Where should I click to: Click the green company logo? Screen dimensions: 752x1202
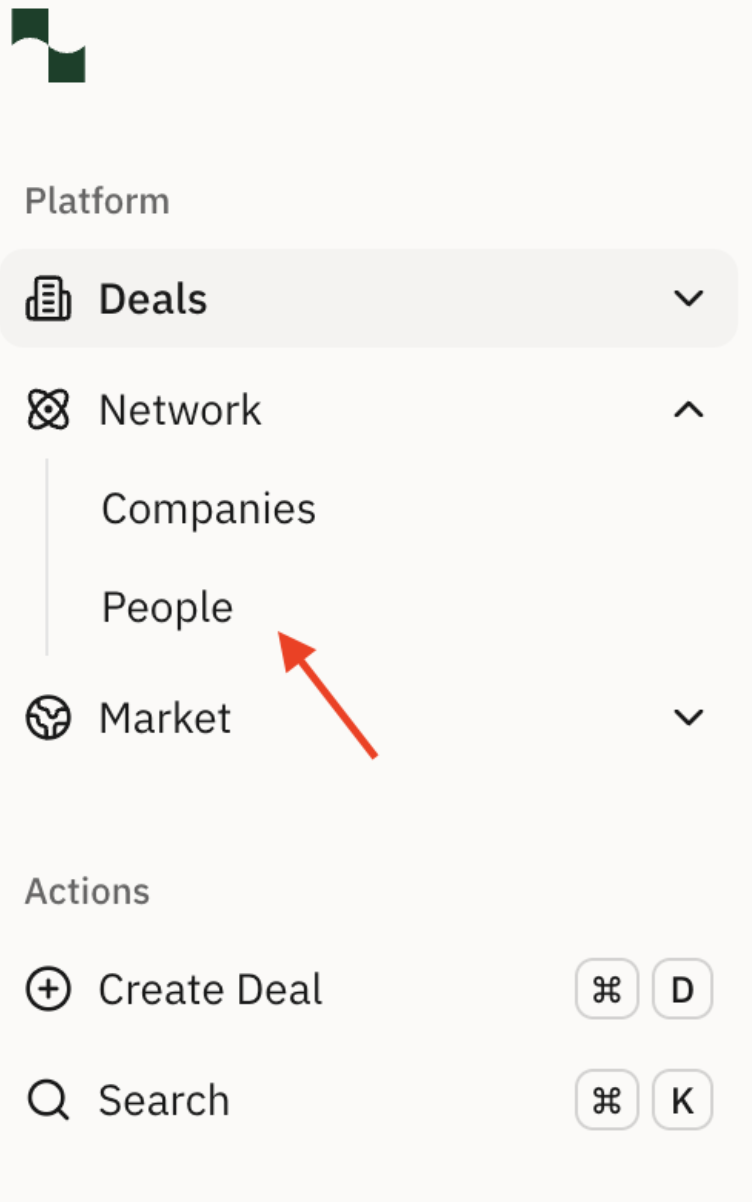48,44
